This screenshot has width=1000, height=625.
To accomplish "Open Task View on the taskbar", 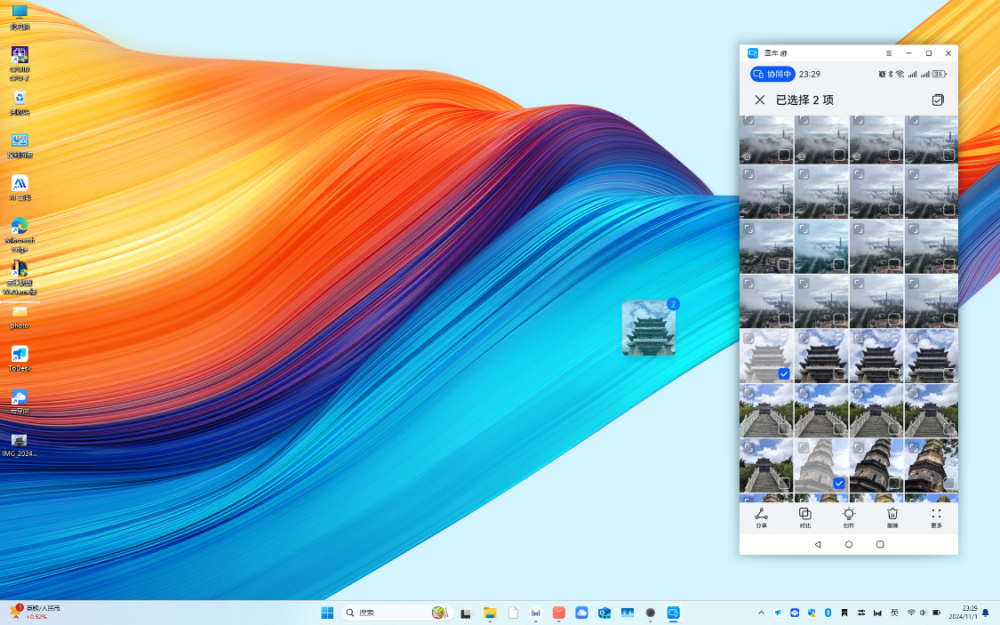I will (x=466, y=612).
